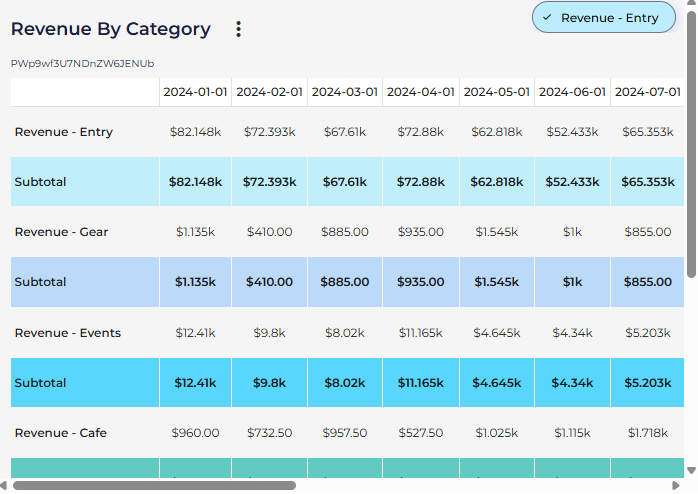Click the scroll up arrow

pos(691,8)
